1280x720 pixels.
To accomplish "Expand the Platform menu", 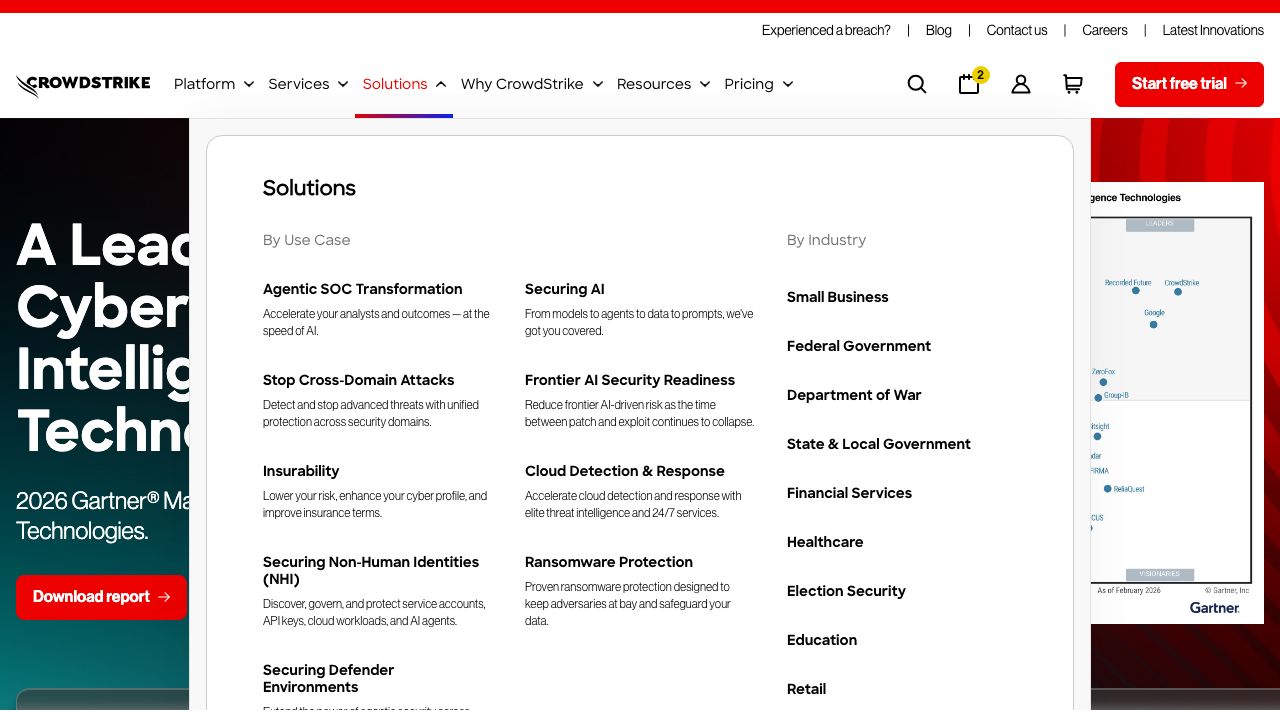I will click(x=214, y=84).
